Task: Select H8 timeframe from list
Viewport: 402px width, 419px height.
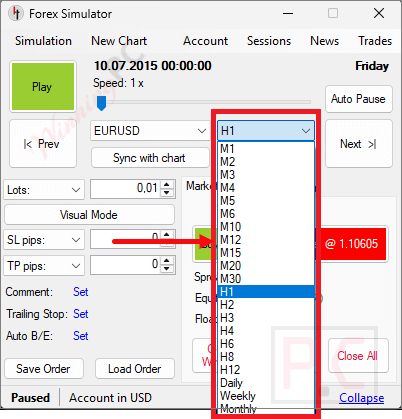Action: point(266,357)
